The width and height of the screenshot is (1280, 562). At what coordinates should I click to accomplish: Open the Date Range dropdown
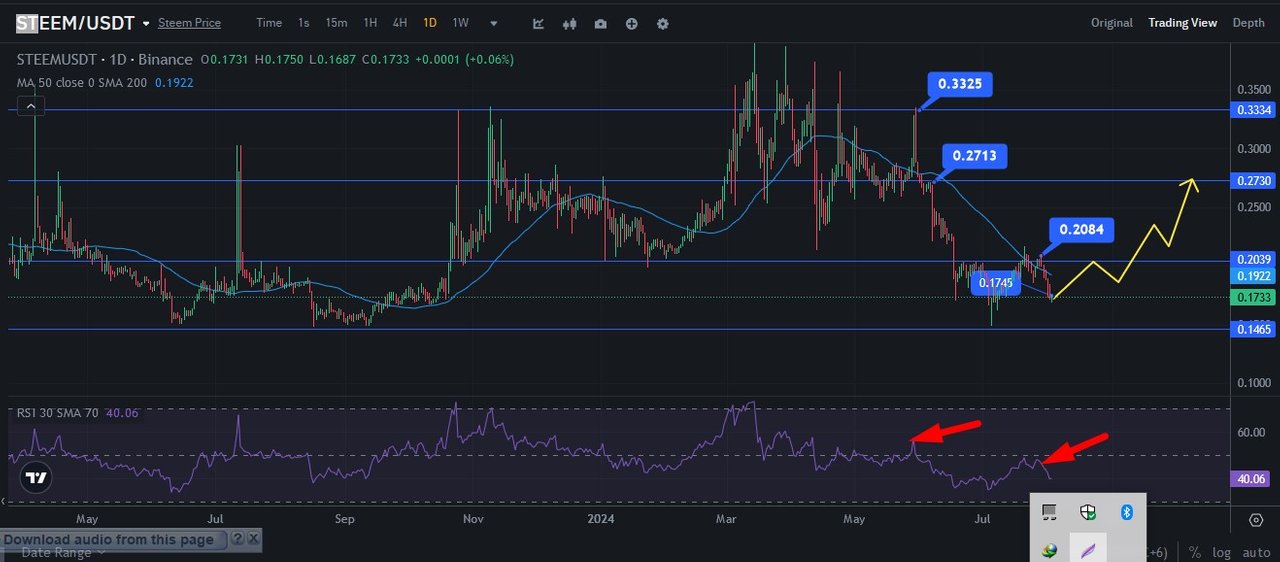[62, 552]
